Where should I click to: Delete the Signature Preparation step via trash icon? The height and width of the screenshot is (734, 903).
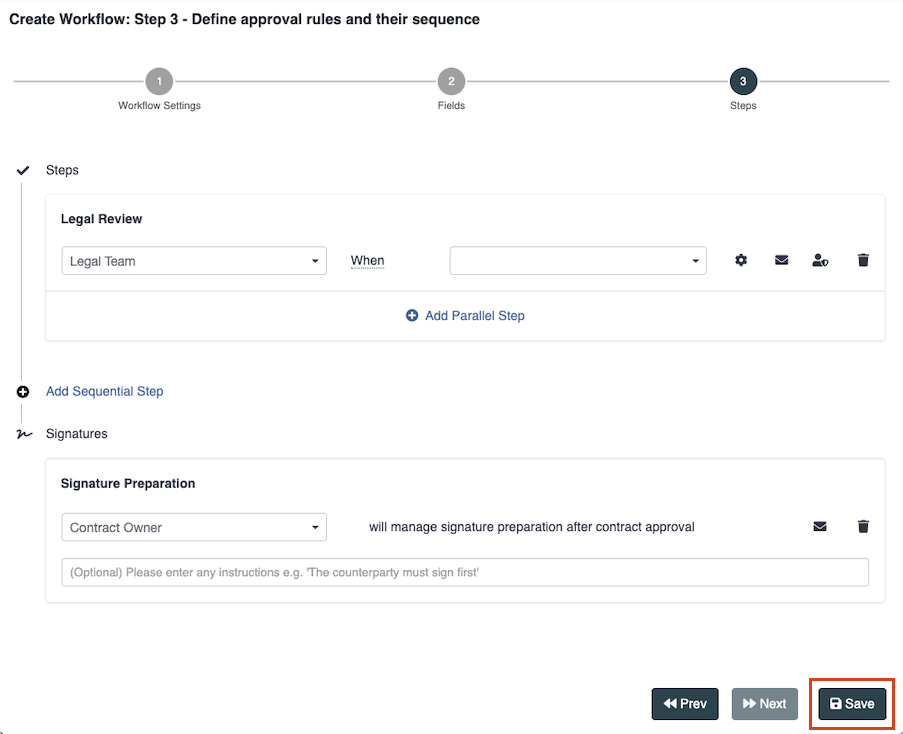pos(863,527)
